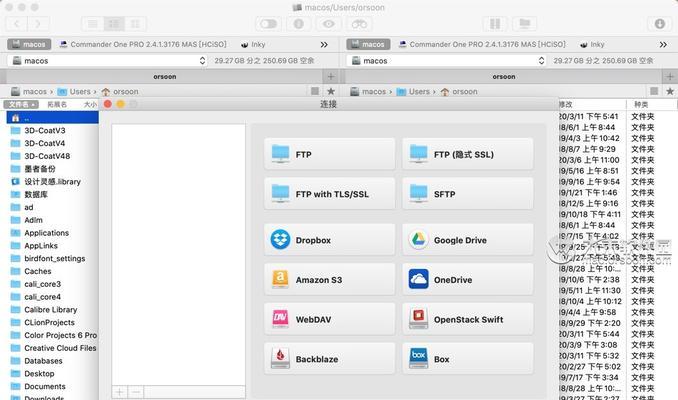Switch to list view mode
Image resolution: width=678 pixels, height=400 pixels.
tap(93, 24)
